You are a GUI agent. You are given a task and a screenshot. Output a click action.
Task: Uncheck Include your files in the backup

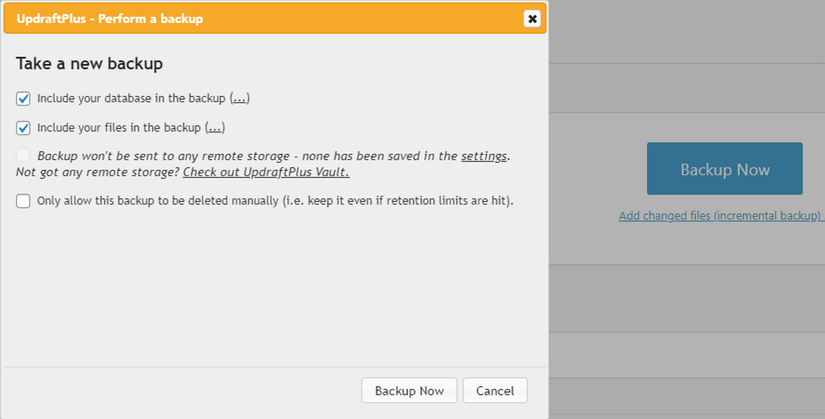click(x=23, y=128)
